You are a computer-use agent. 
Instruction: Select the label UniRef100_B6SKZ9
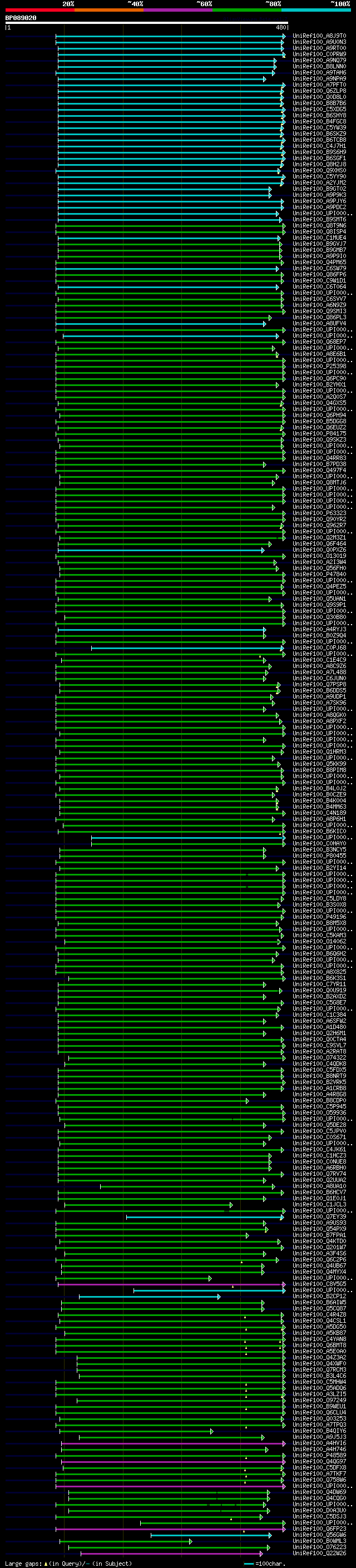click(319, 133)
